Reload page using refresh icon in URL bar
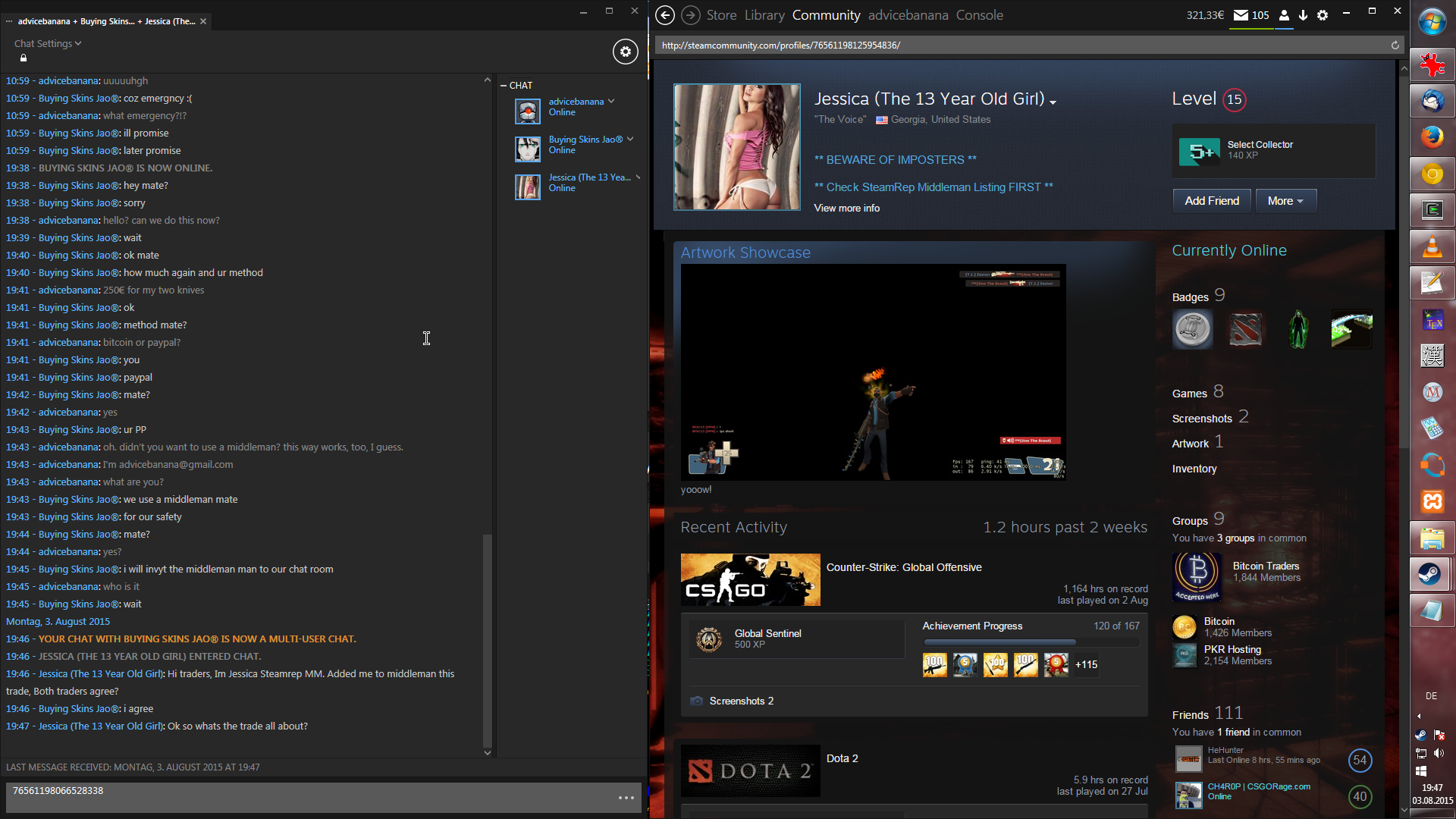The height and width of the screenshot is (819, 1456). tap(1395, 45)
